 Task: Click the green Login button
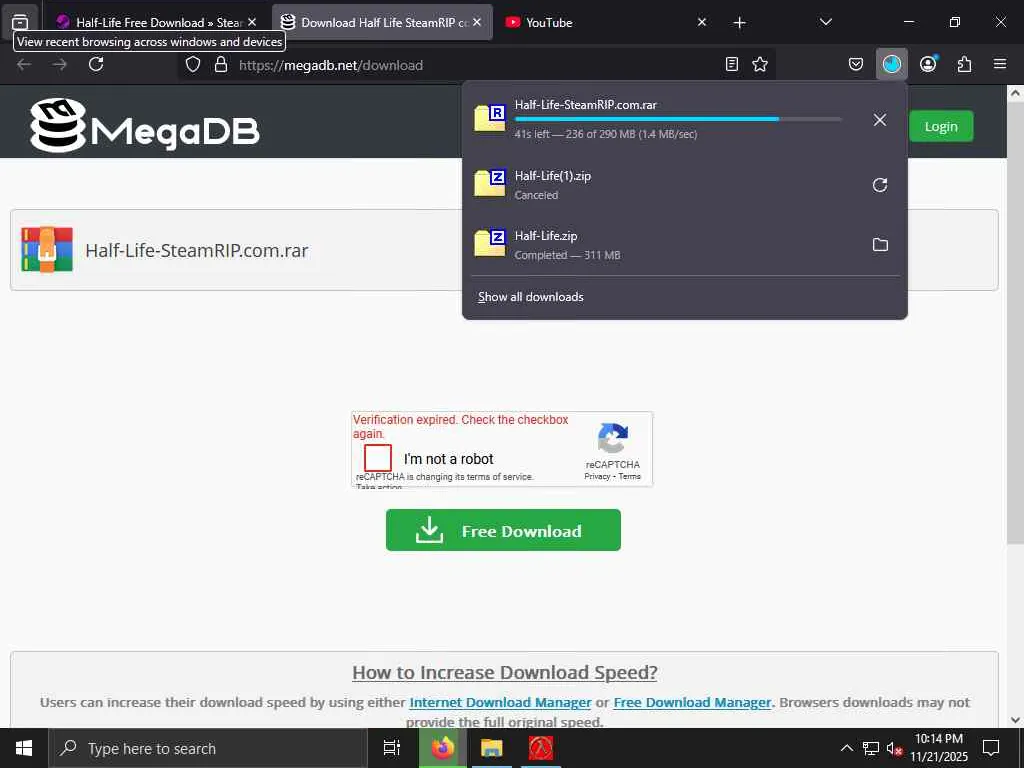pos(941,126)
